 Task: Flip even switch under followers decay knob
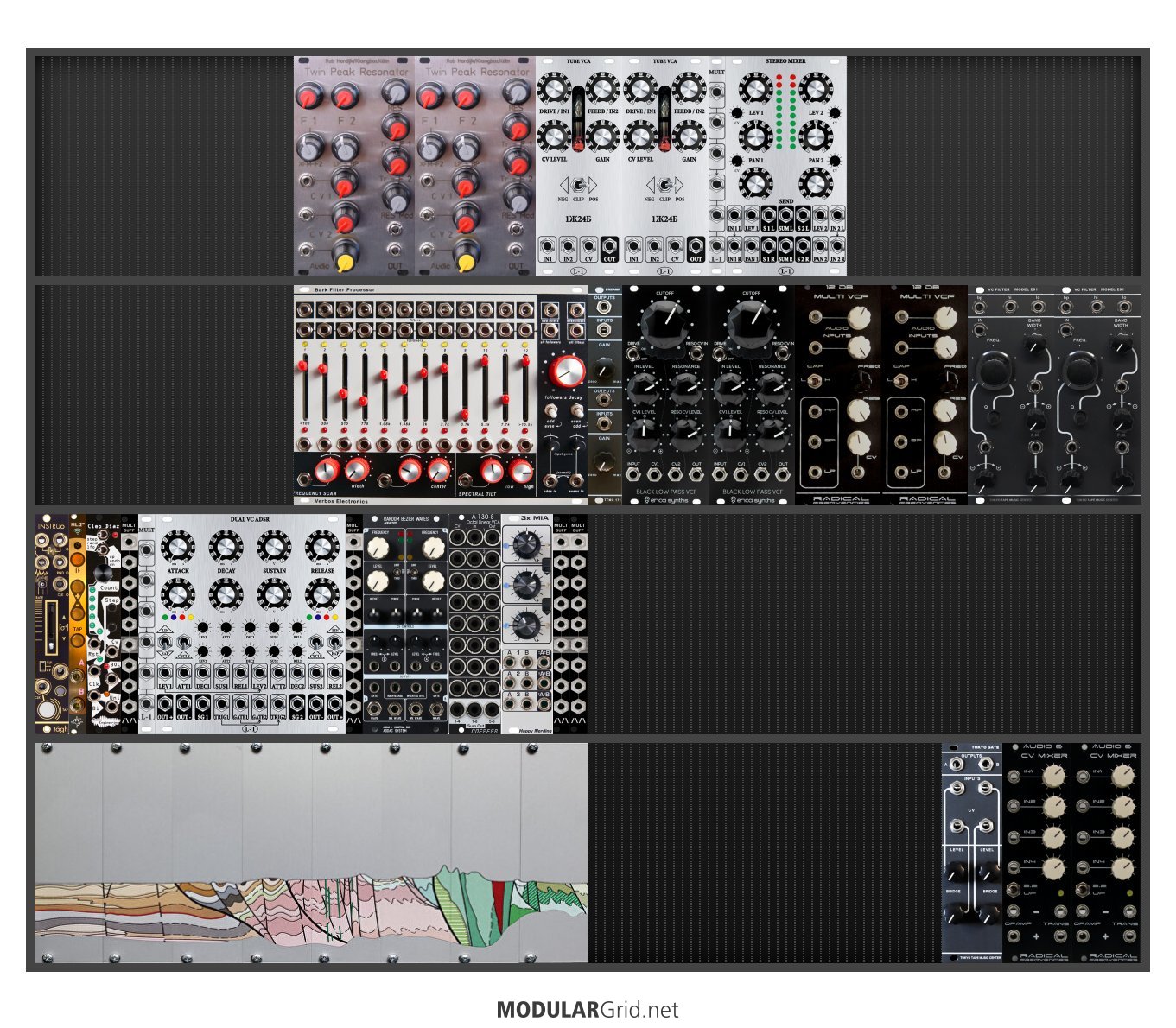[577, 409]
